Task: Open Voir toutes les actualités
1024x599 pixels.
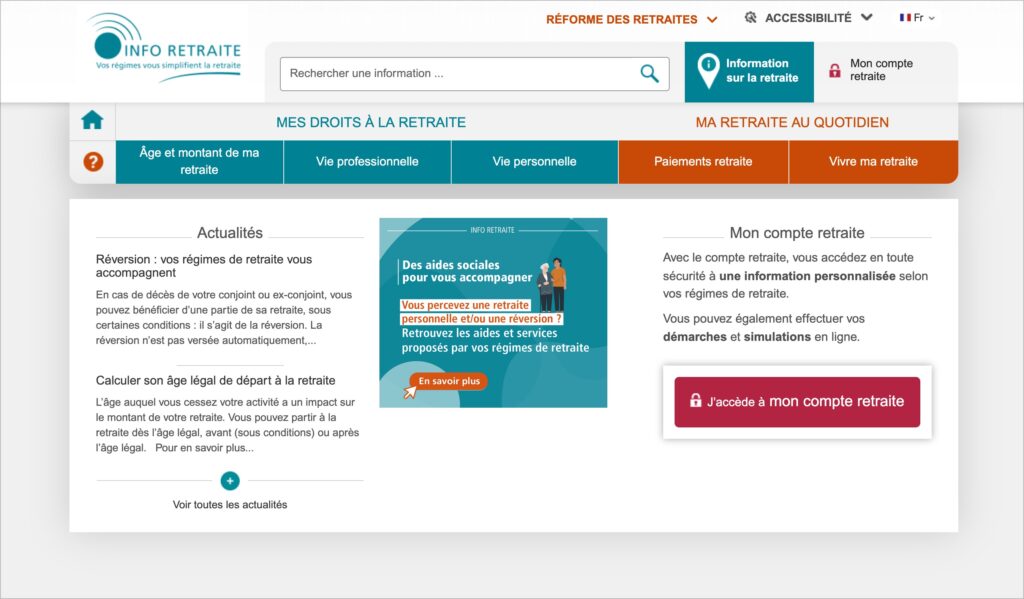Action: 229,505
